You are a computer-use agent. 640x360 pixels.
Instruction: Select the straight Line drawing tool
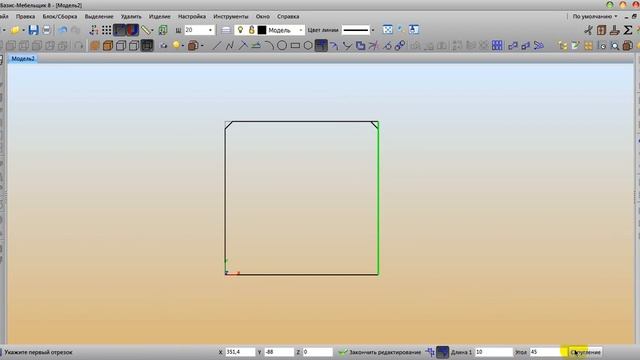point(217,45)
